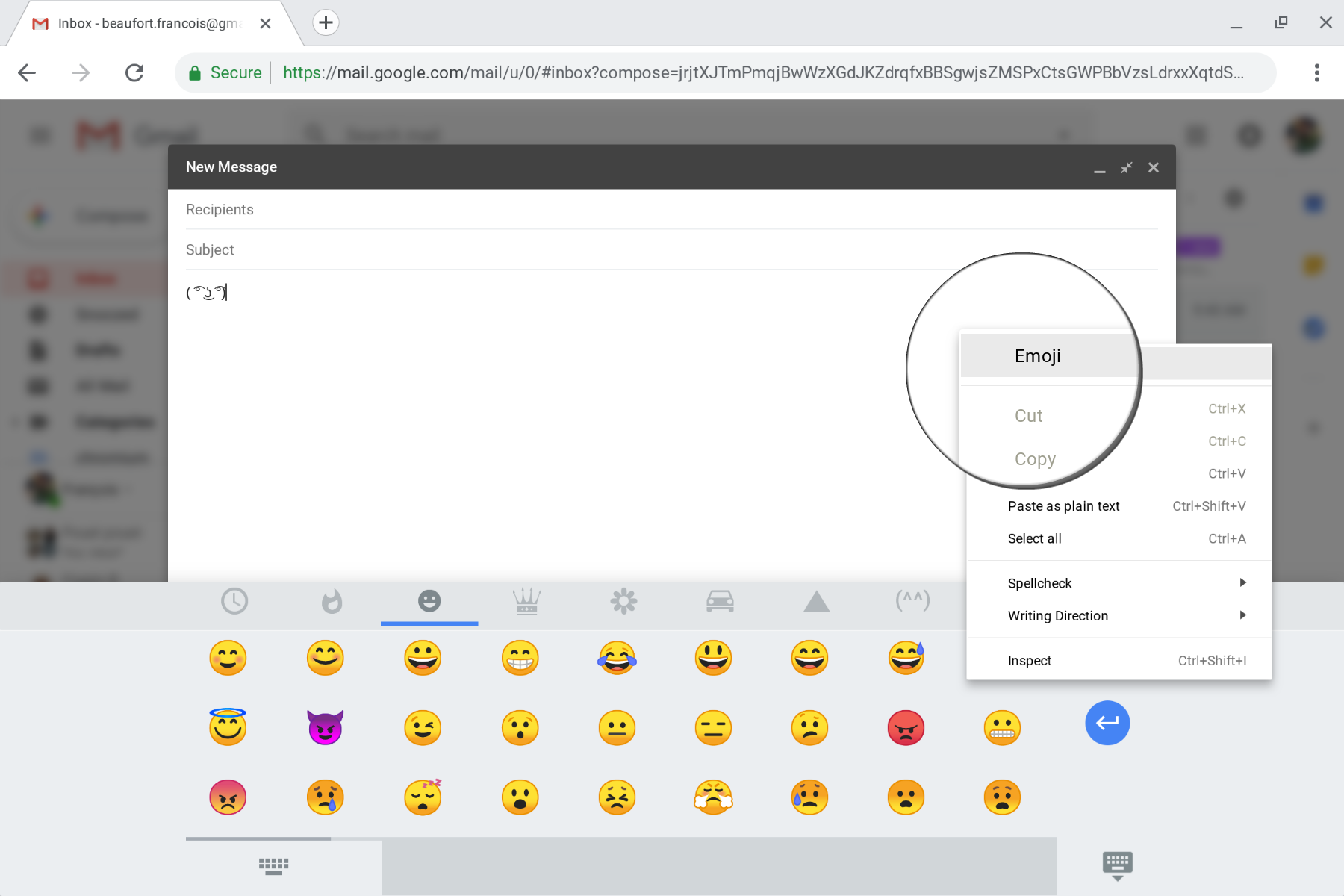Select the flower nature emoji category
This screenshot has width=1344, height=896.
click(x=623, y=601)
